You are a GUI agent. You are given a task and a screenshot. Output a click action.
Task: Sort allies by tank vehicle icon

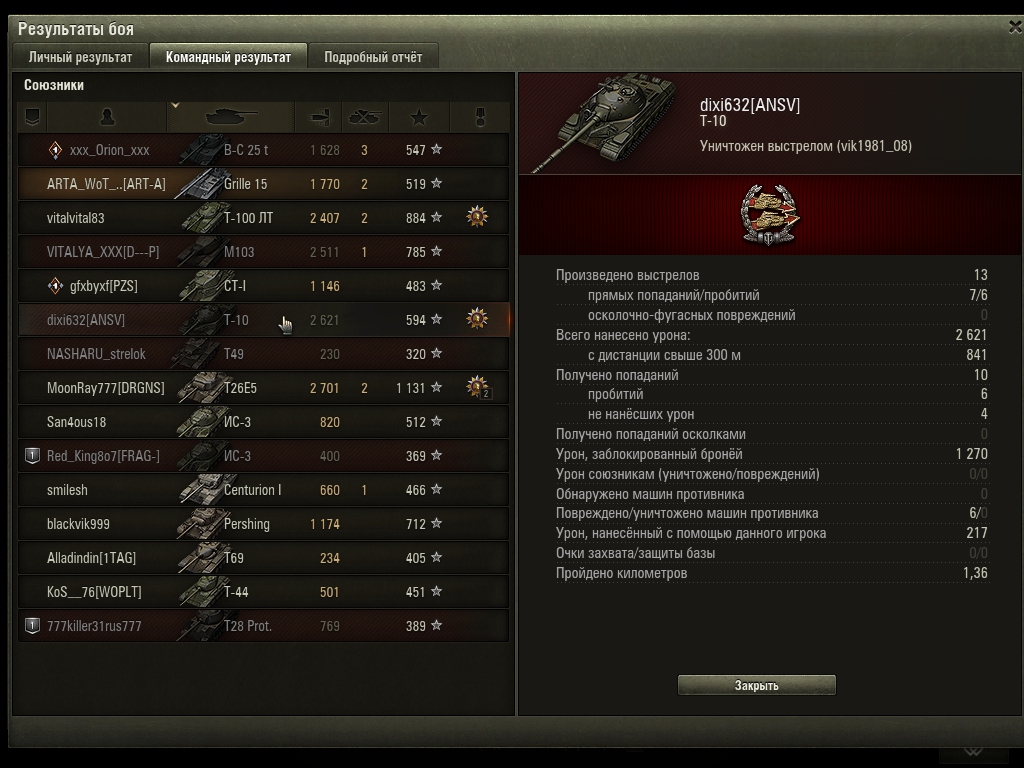[x=231, y=117]
